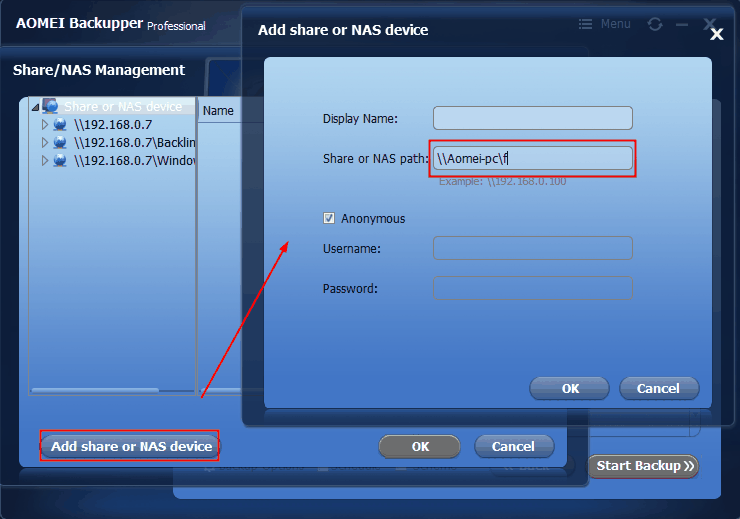Collapse the Share or NAS device tree root
This screenshot has width=740, height=519.
point(35,108)
